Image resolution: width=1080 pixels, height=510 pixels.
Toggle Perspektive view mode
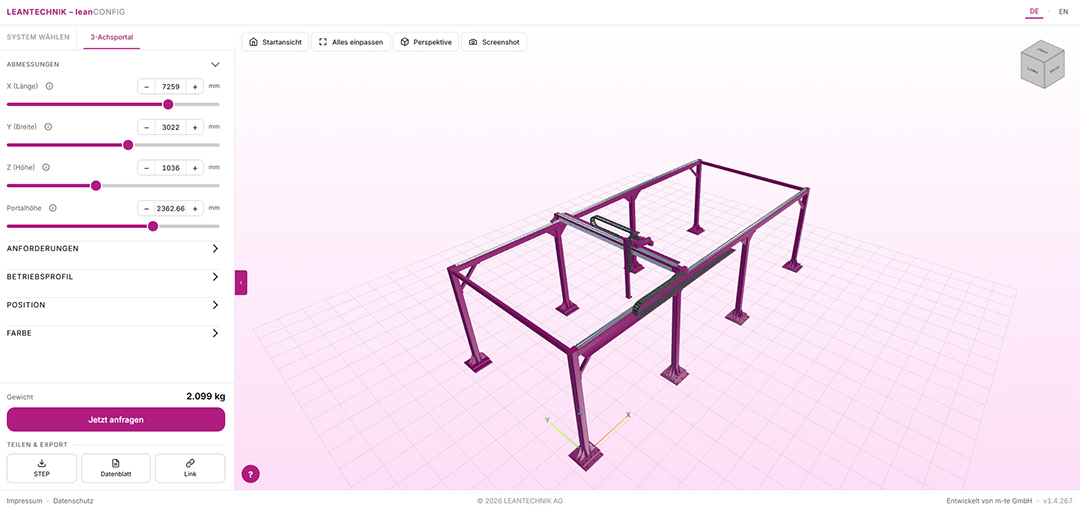(426, 42)
